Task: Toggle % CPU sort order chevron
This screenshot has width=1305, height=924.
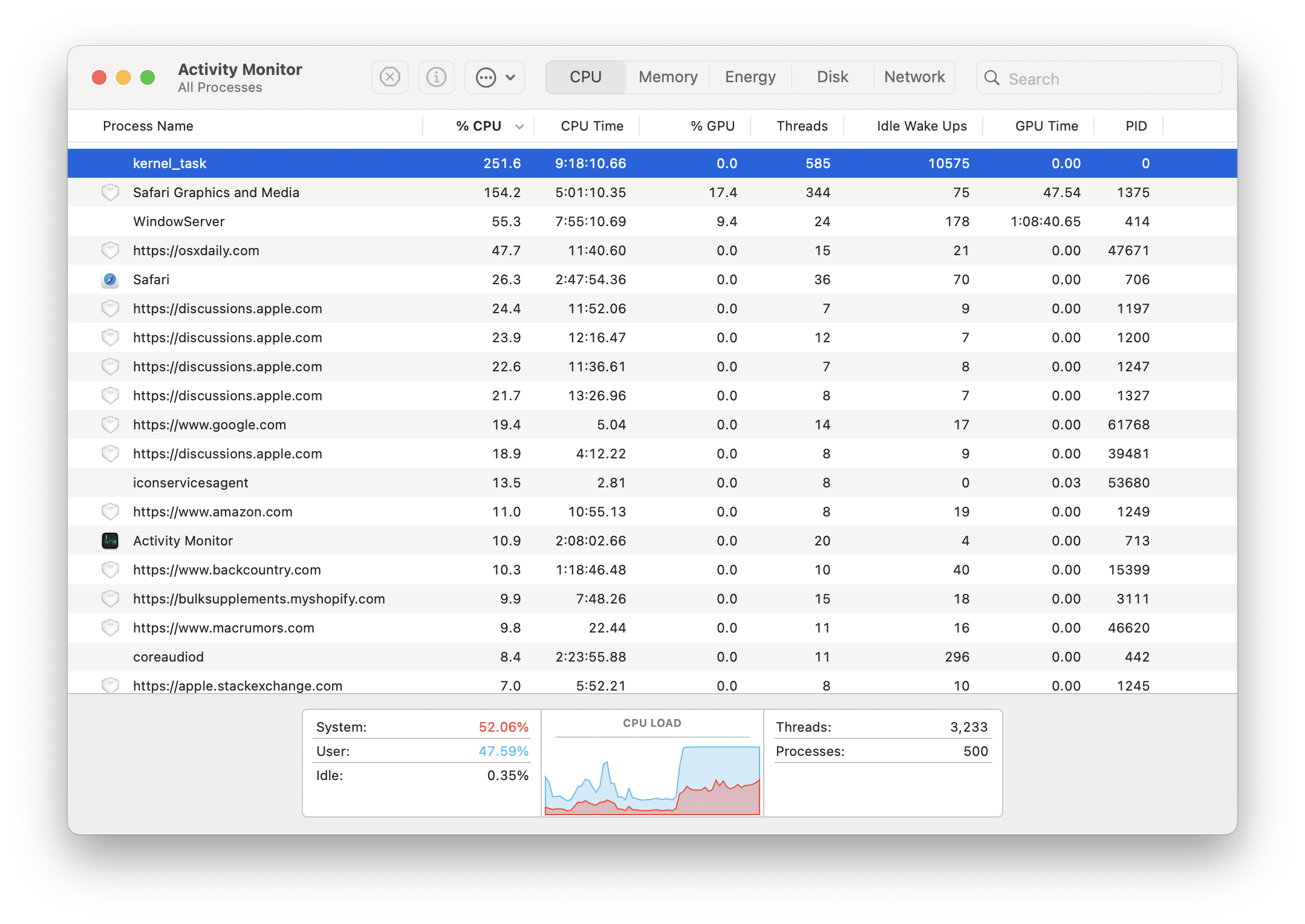Action: point(519,126)
